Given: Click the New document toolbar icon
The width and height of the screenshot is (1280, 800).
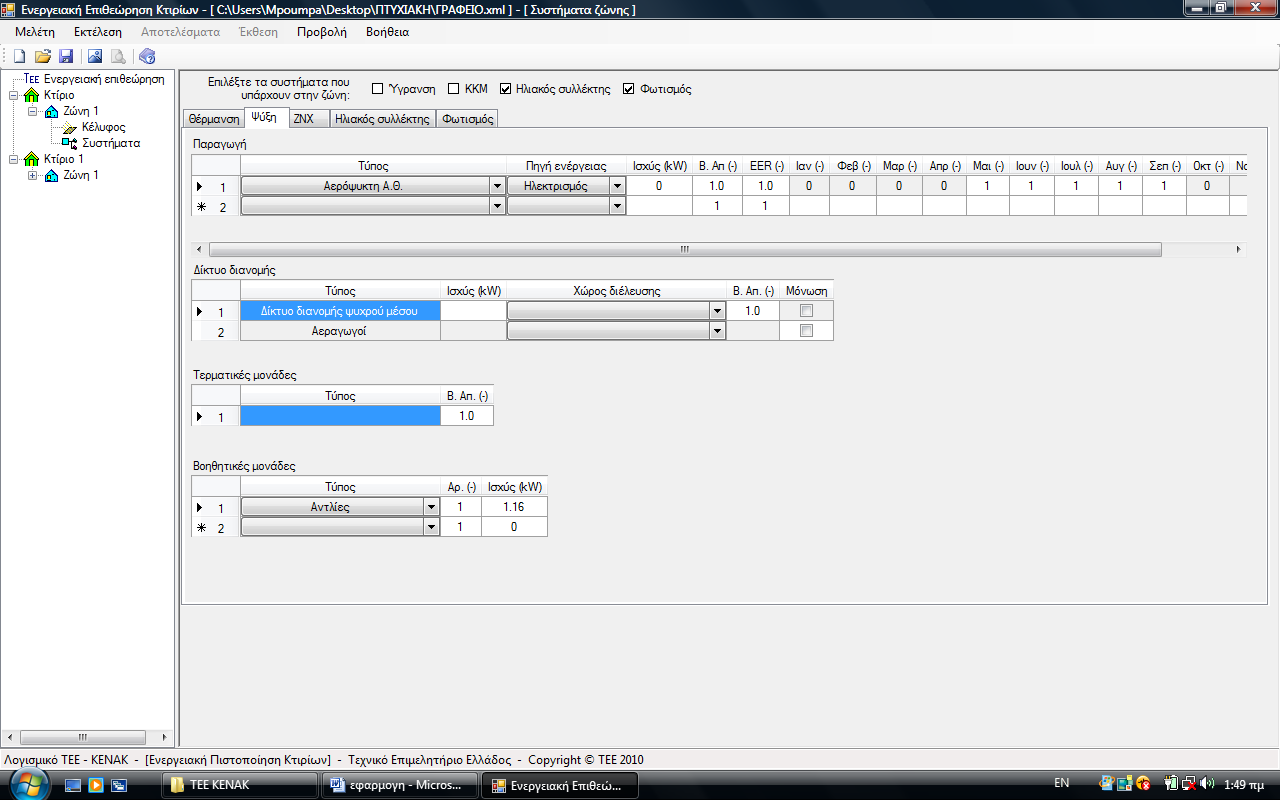Looking at the screenshot, I should coord(18,56).
